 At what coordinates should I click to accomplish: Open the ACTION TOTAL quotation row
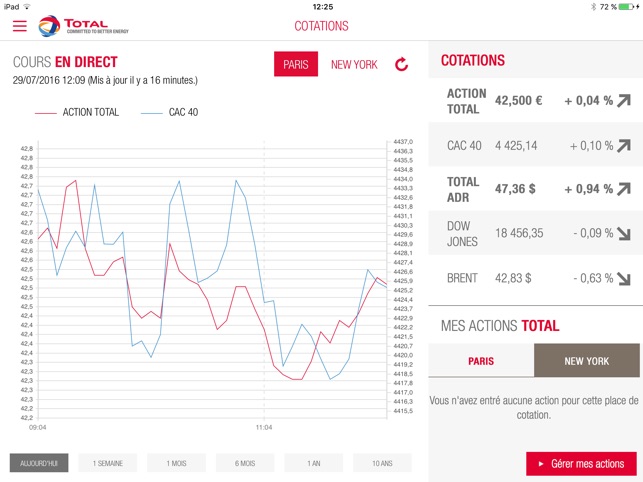click(x=536, y=101)
